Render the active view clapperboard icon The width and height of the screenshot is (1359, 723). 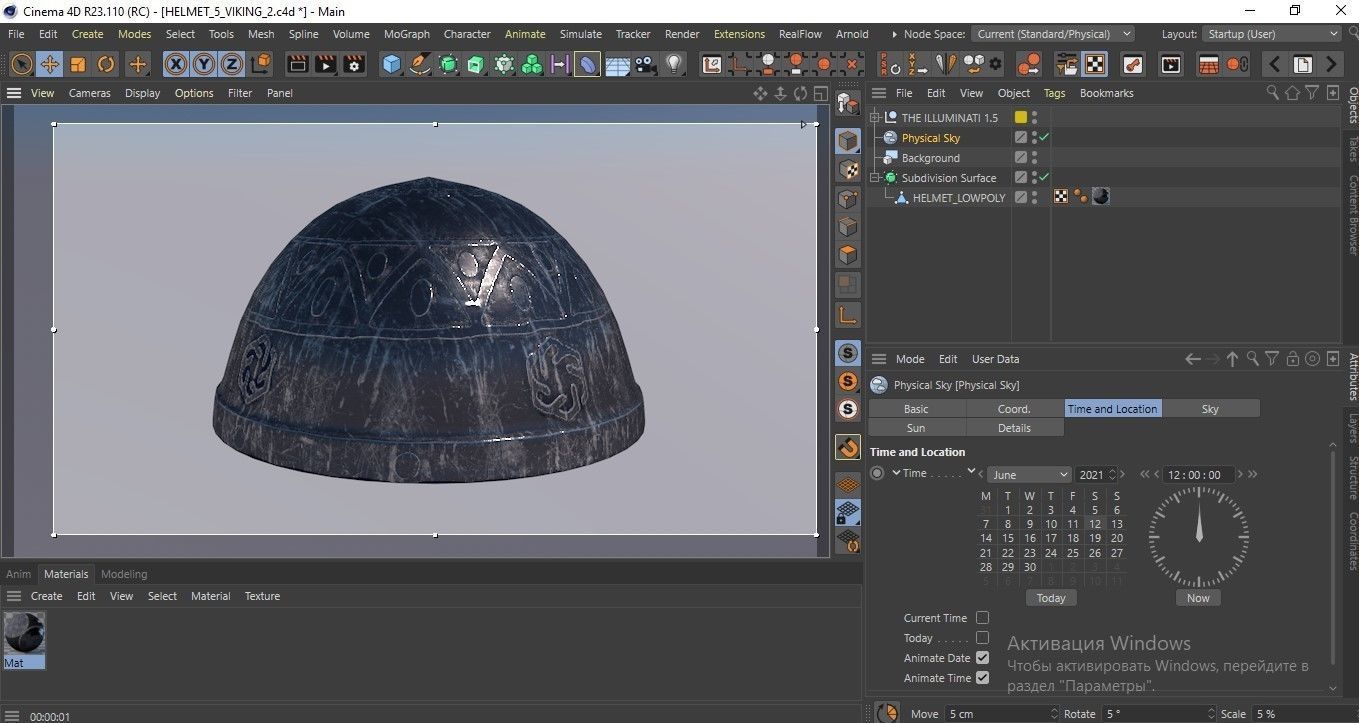(297, 64)
